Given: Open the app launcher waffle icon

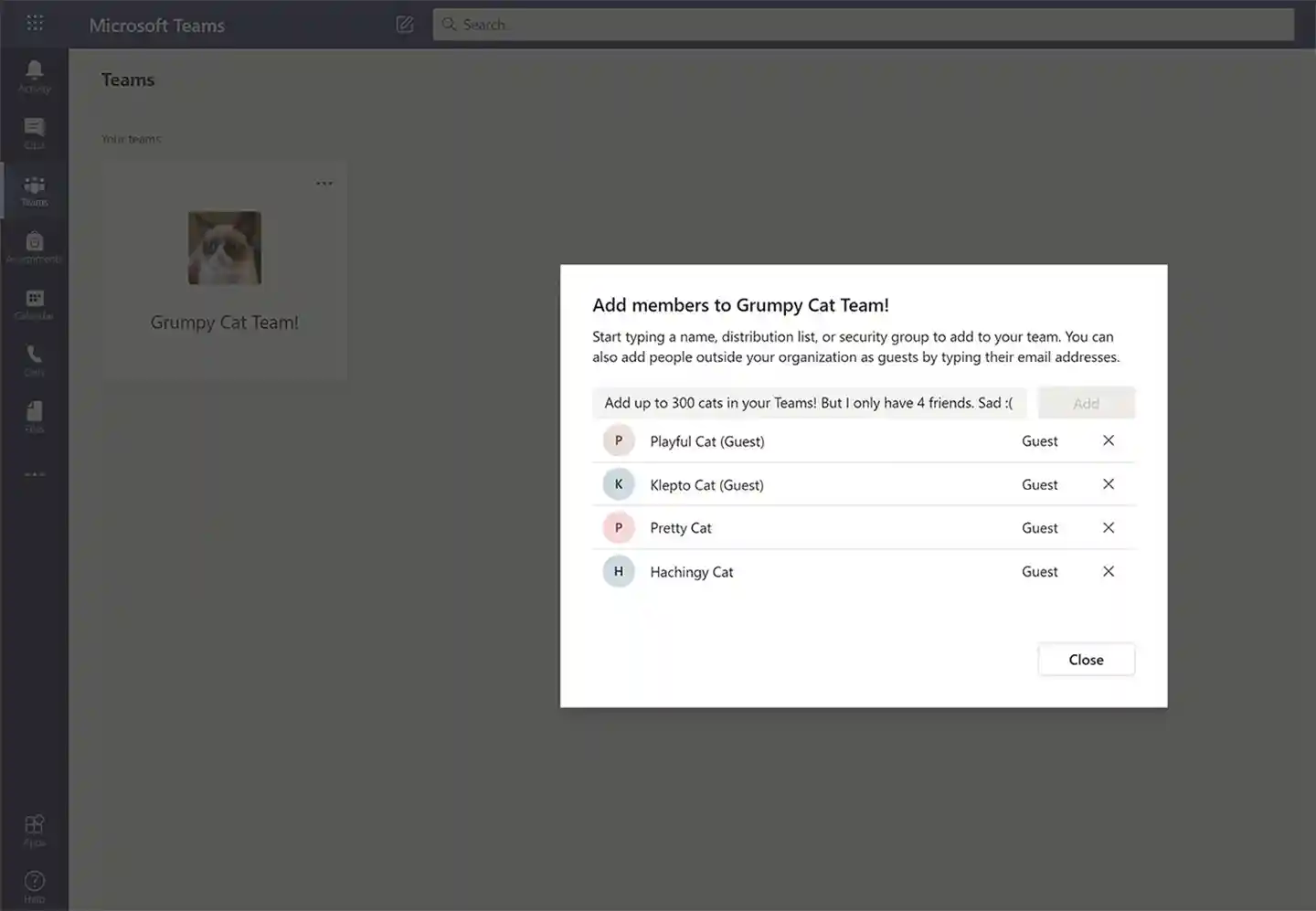Looking at the screenshot, I should click(x=35, y=23).
